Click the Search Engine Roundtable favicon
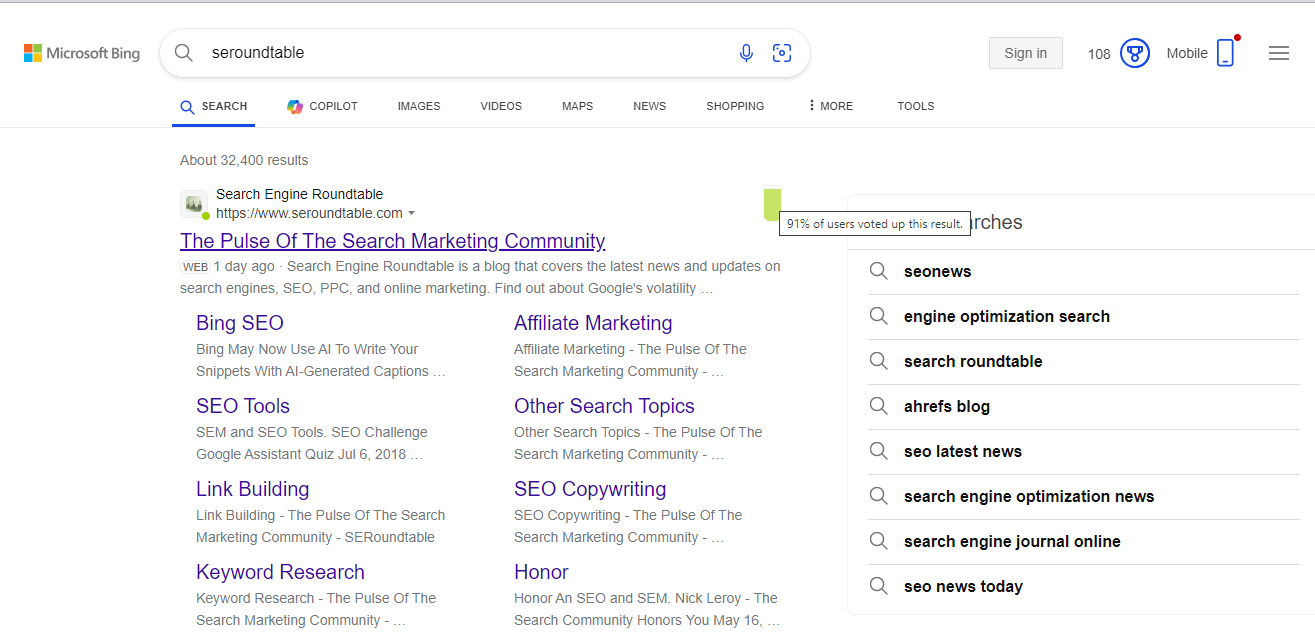Screen dimensions: 1315x635 (193, 204)
